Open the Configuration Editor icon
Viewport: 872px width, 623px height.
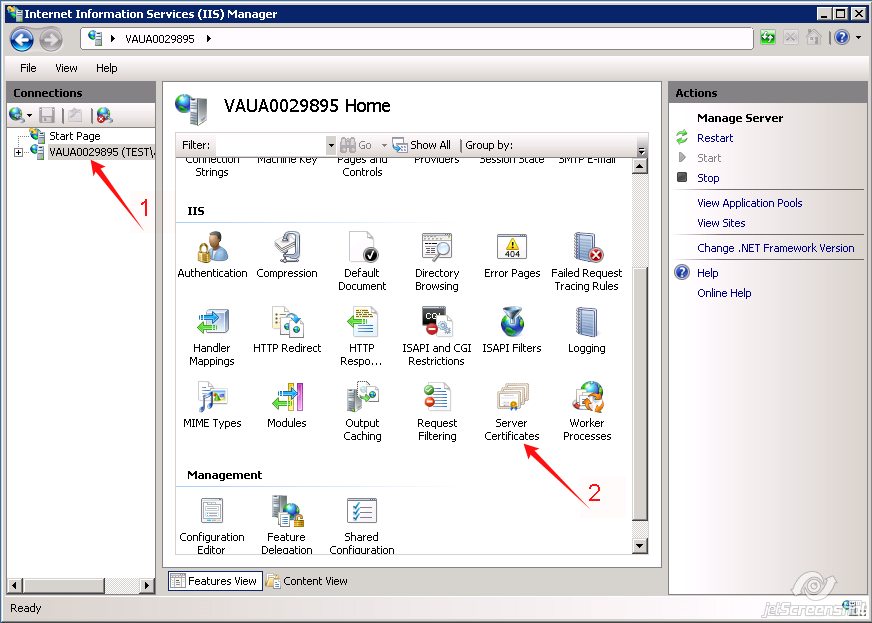coord(211,512)
